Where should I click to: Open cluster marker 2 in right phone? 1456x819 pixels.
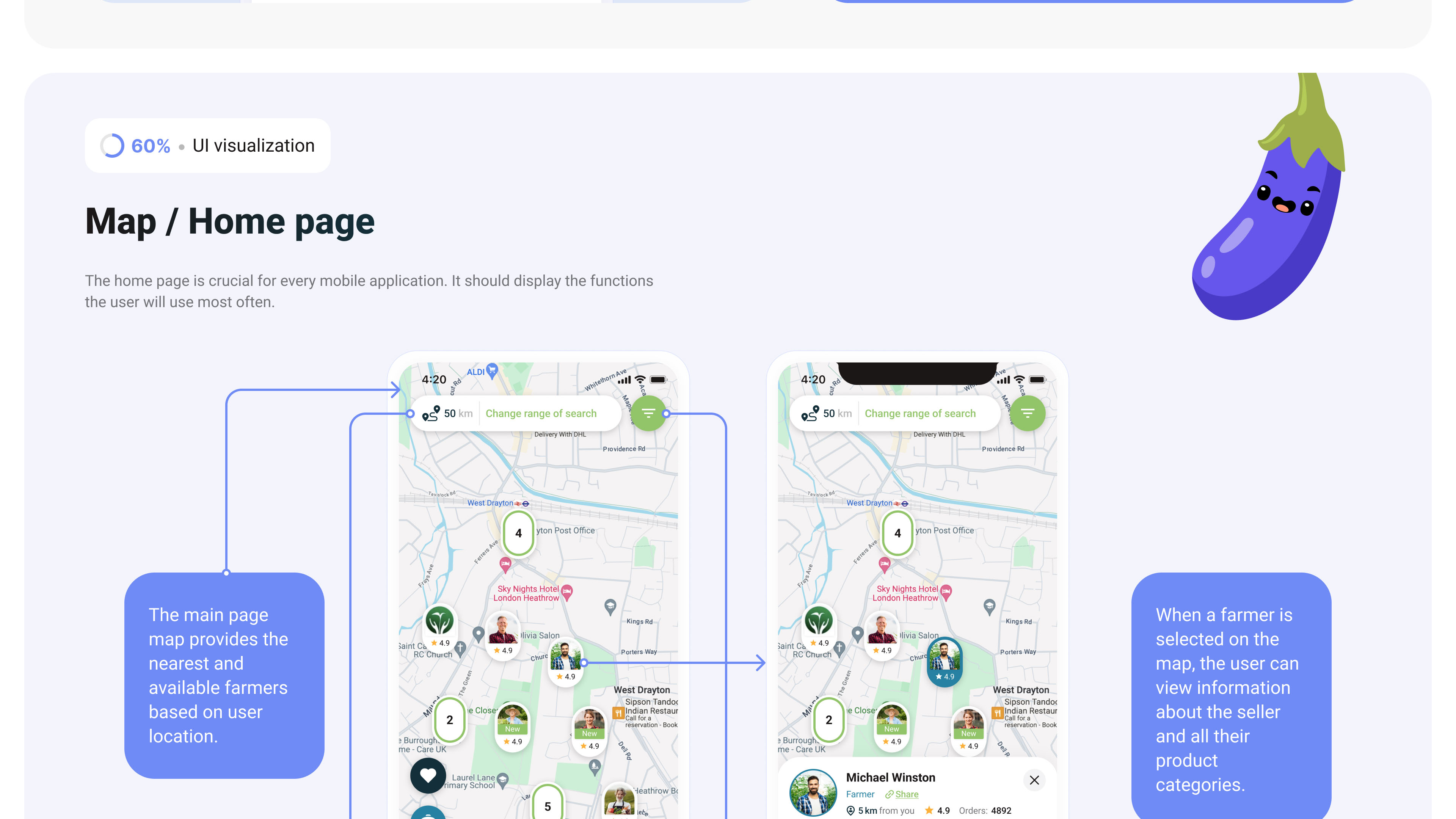point(829,720)
